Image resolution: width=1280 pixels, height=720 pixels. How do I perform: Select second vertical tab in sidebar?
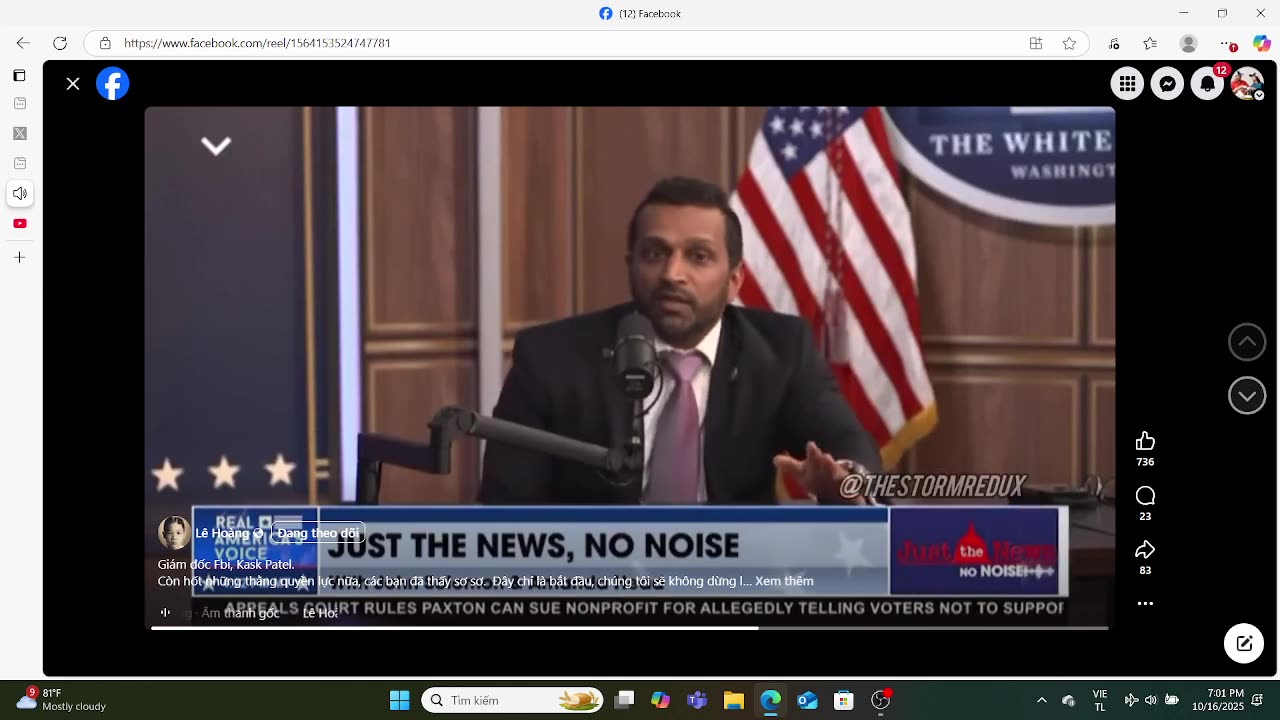19,133
